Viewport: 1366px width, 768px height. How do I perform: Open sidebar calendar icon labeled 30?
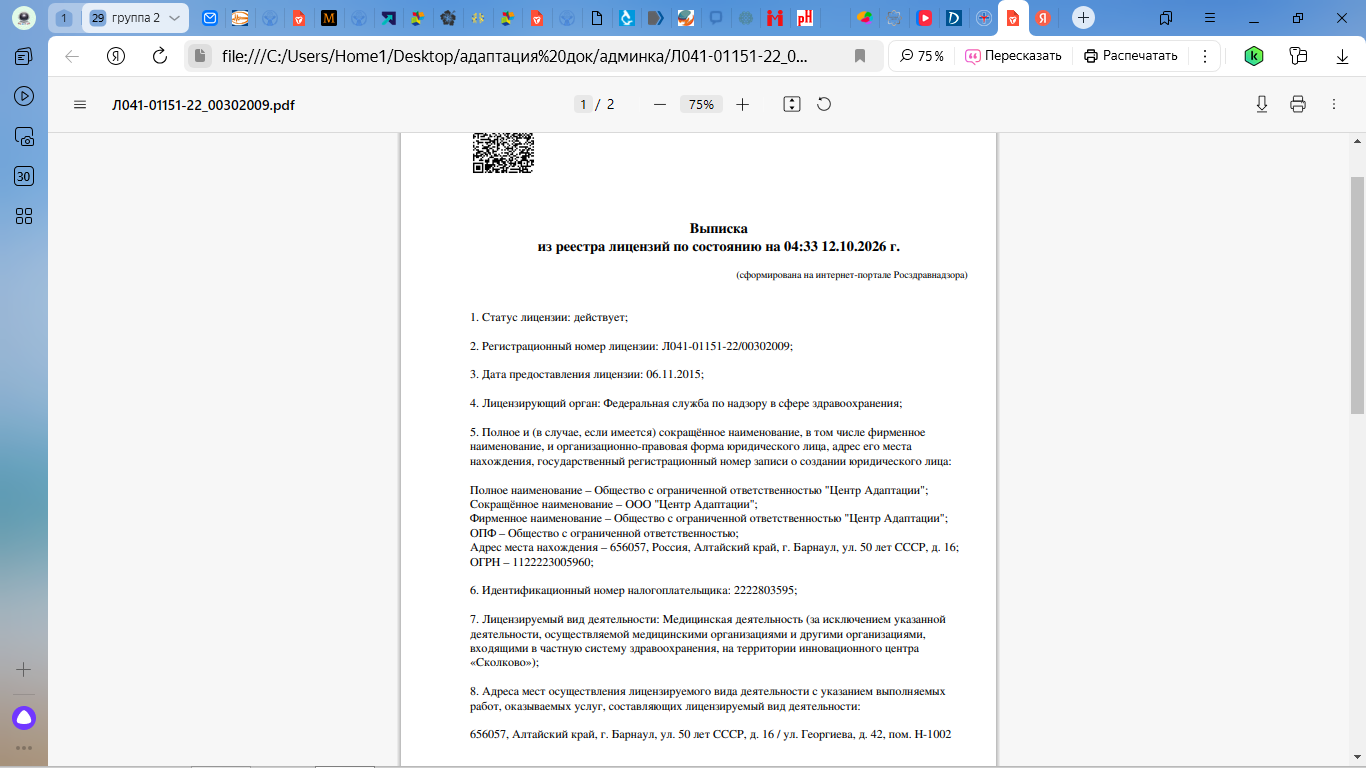click(x=24, y=176)
